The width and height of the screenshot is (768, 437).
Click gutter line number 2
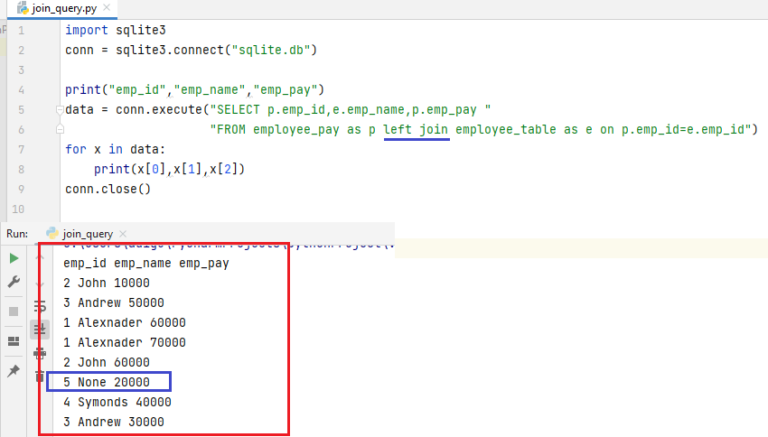[x=21, y=50]
